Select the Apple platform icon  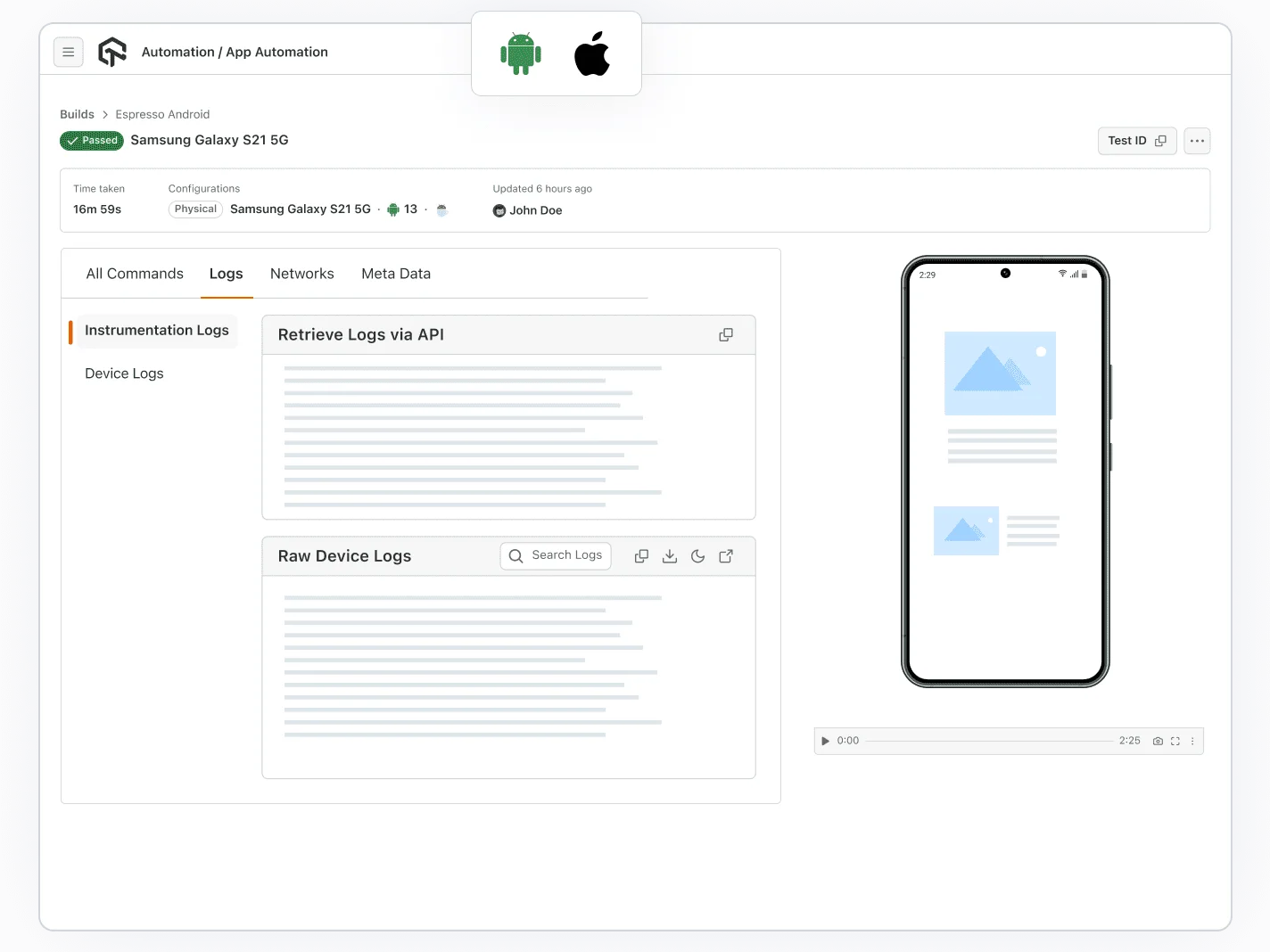[x=592, y=53]
